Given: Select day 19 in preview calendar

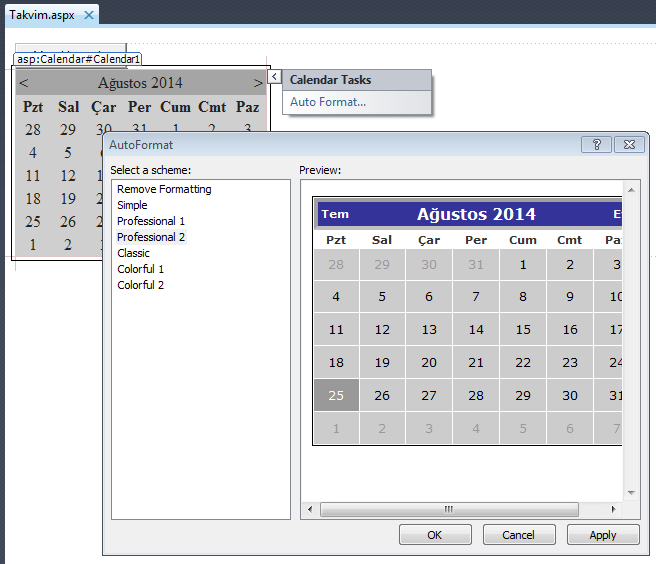Looking at the screenshot, I should (382, 362).
